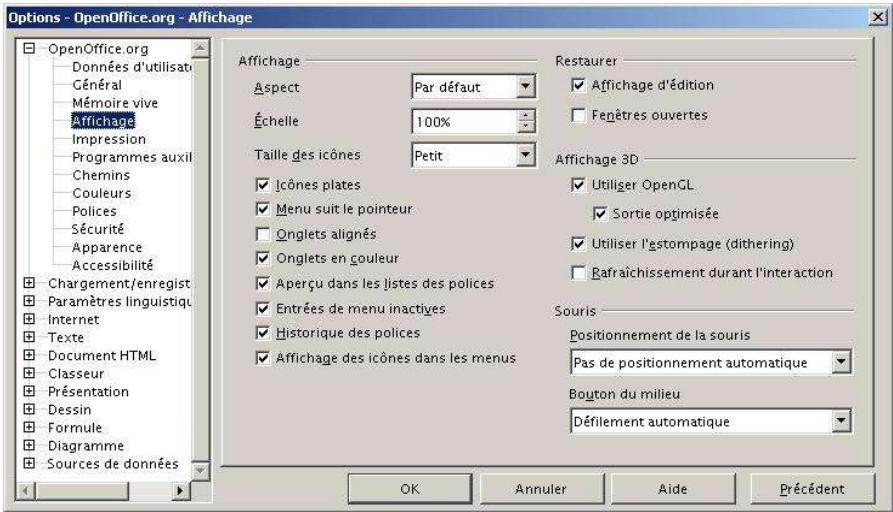Viewport: 893px width, 512px height.
Task: Open the Polices settings page
Action: point(94,211)
